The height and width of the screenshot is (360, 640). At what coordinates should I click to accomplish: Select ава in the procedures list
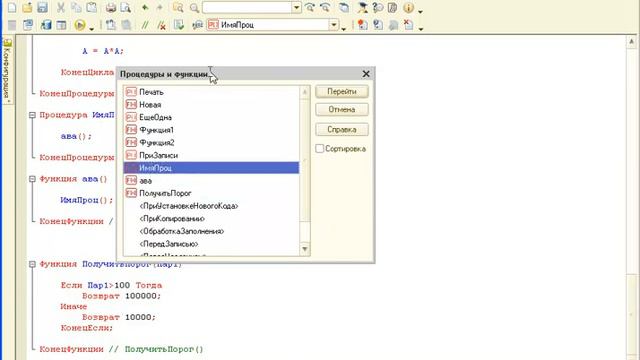pos(211,180)
